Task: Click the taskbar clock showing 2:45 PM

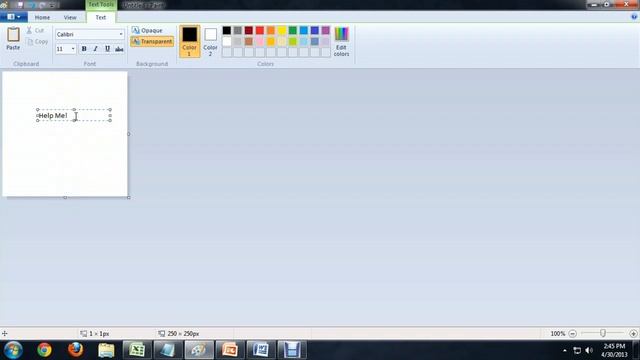Action: pyautogui.click(x=614, y=350)
